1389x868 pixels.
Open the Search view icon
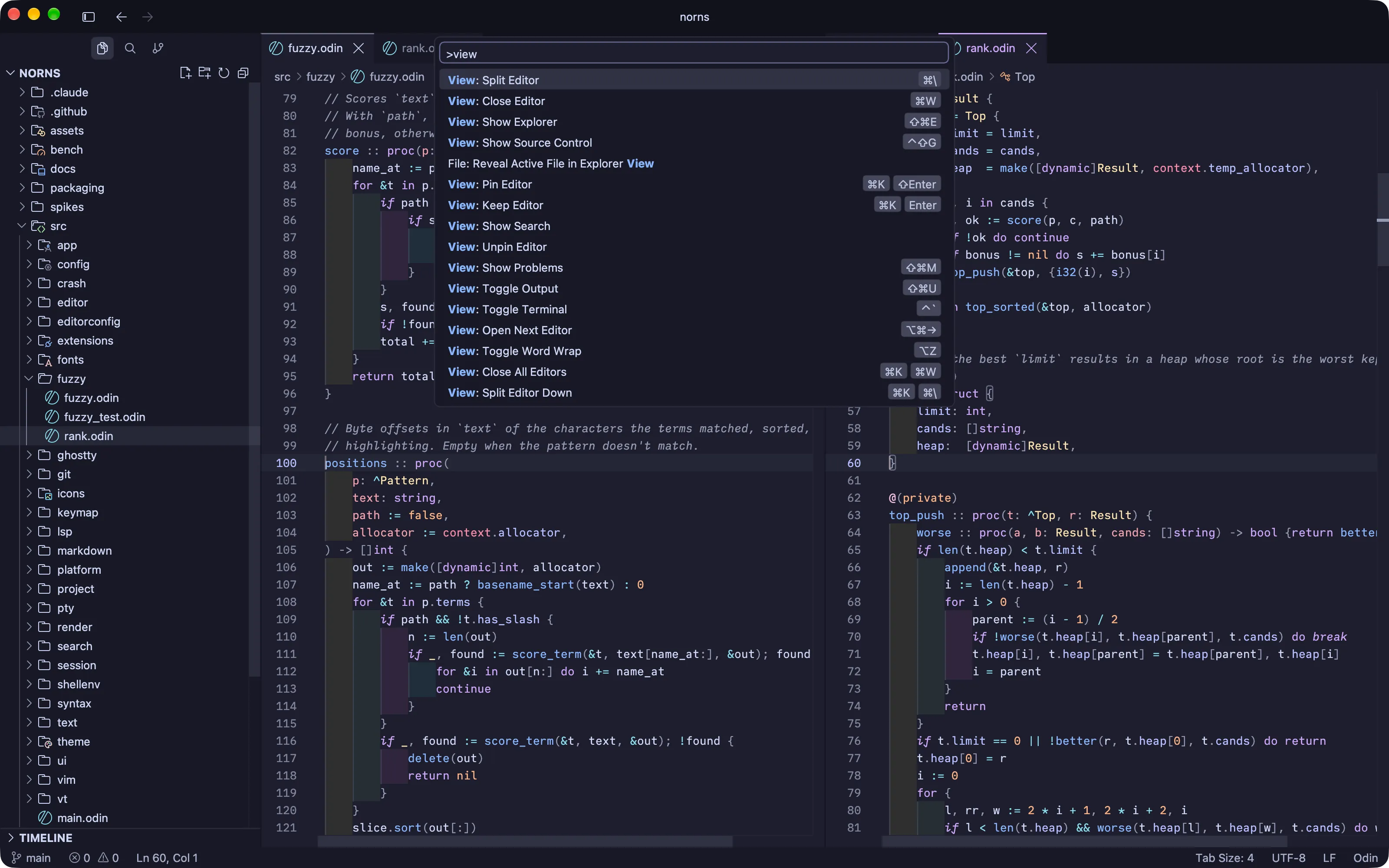(x=130, y=48)
